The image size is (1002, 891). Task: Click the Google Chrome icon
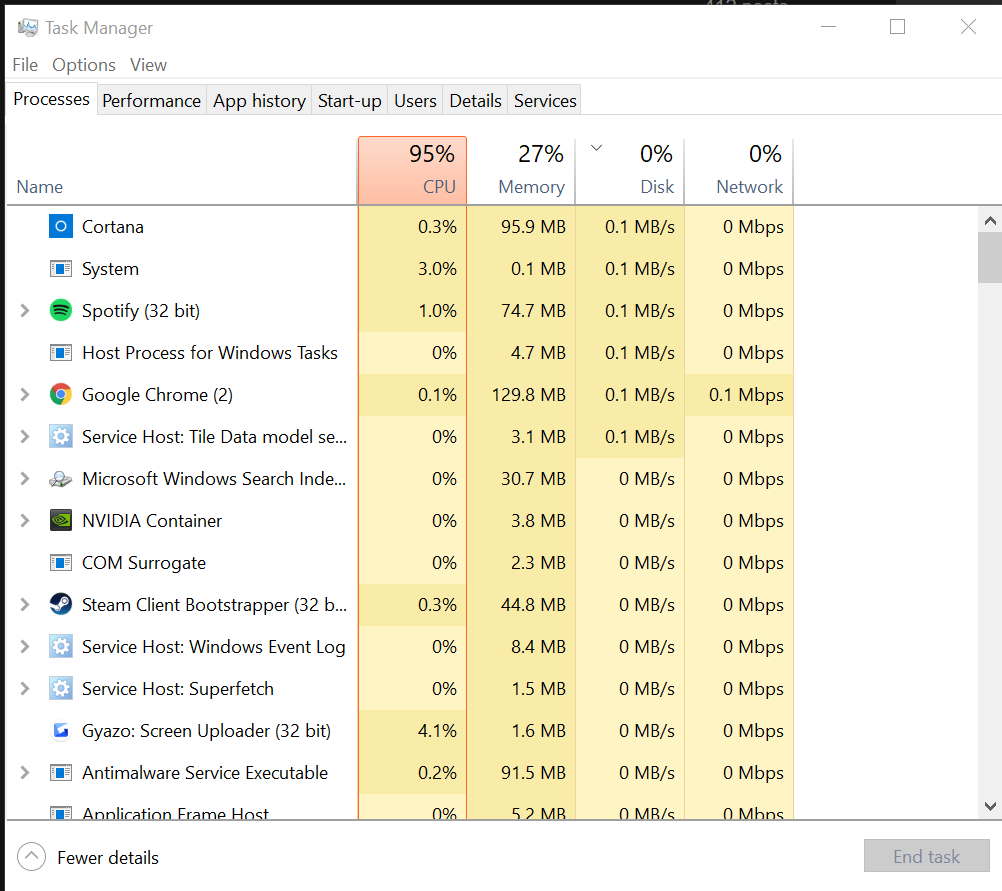pos(61,394)
